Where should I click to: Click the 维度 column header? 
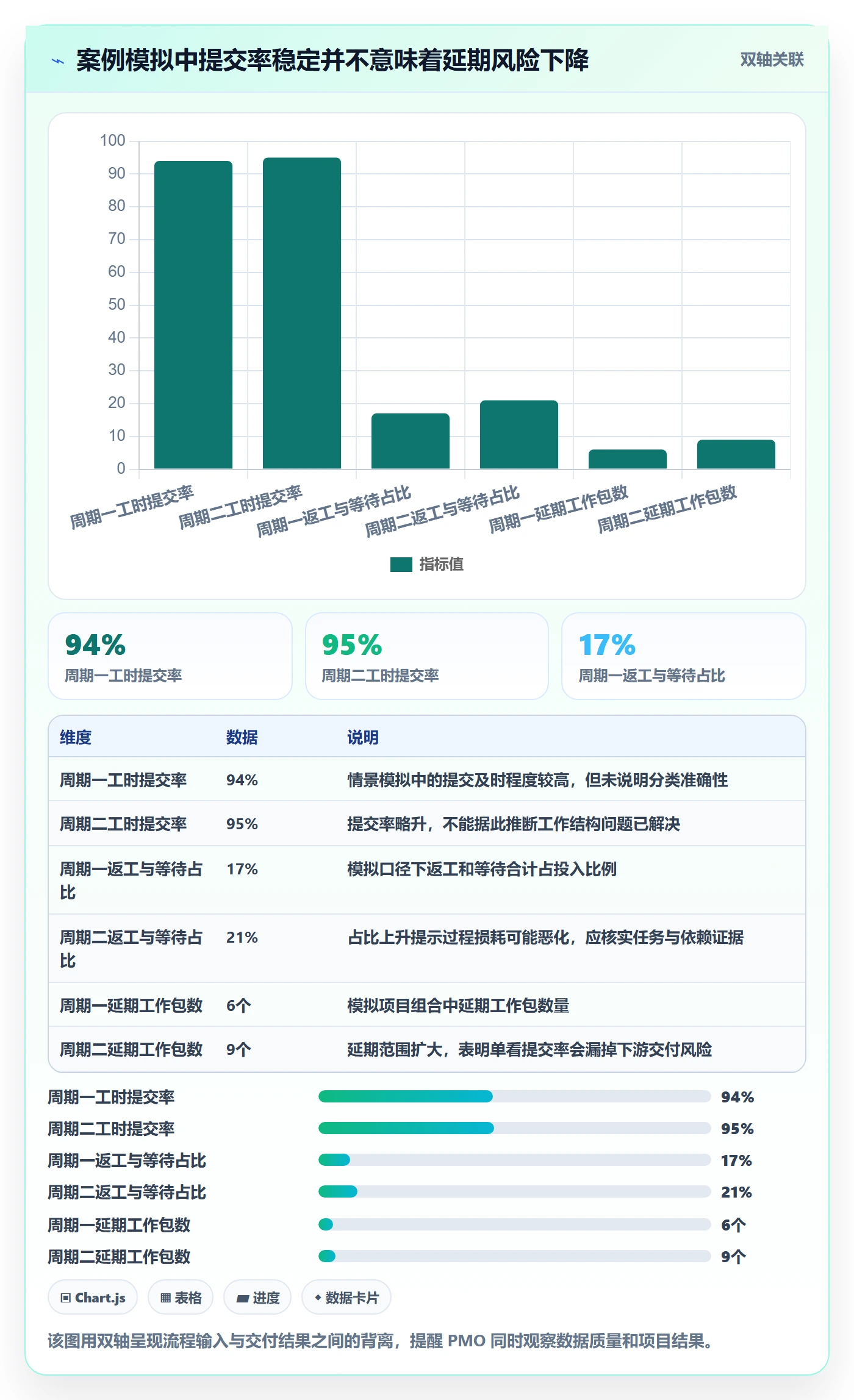(x=76, y=737)
